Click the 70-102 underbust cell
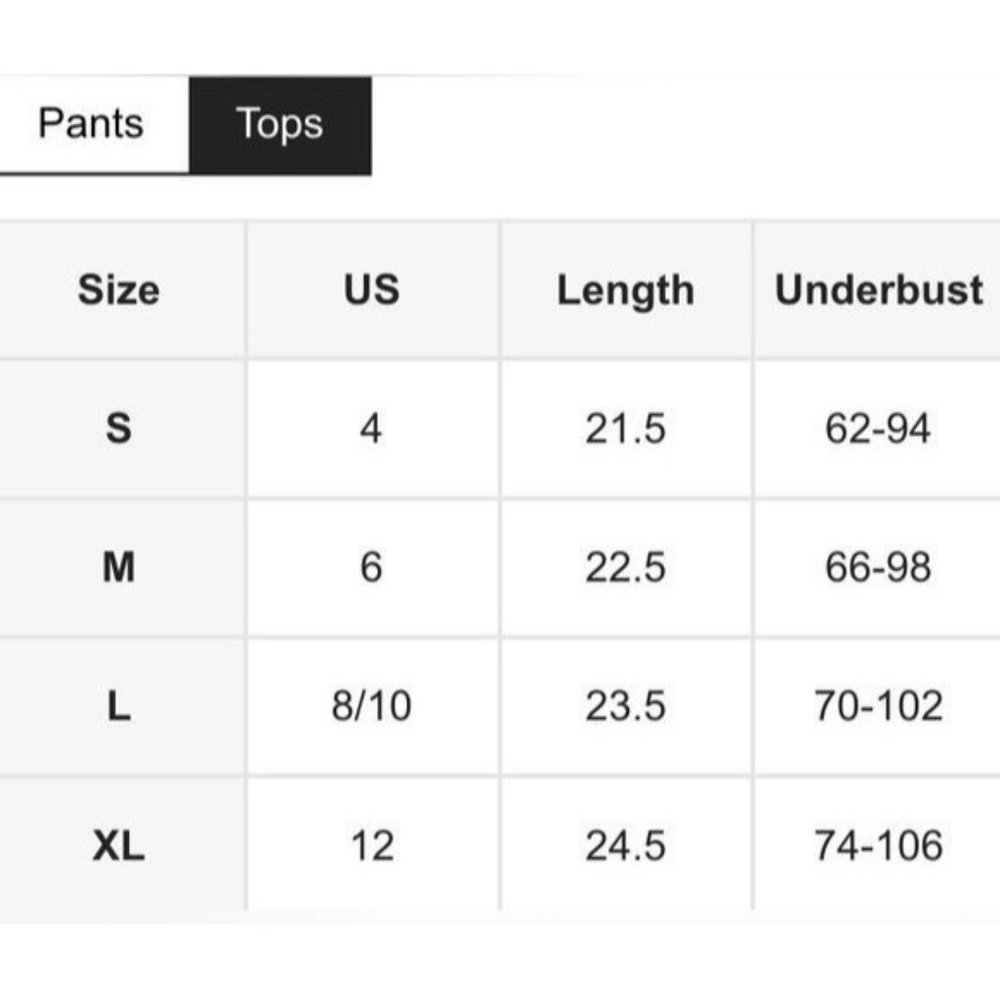 click(x=878, y=707)
